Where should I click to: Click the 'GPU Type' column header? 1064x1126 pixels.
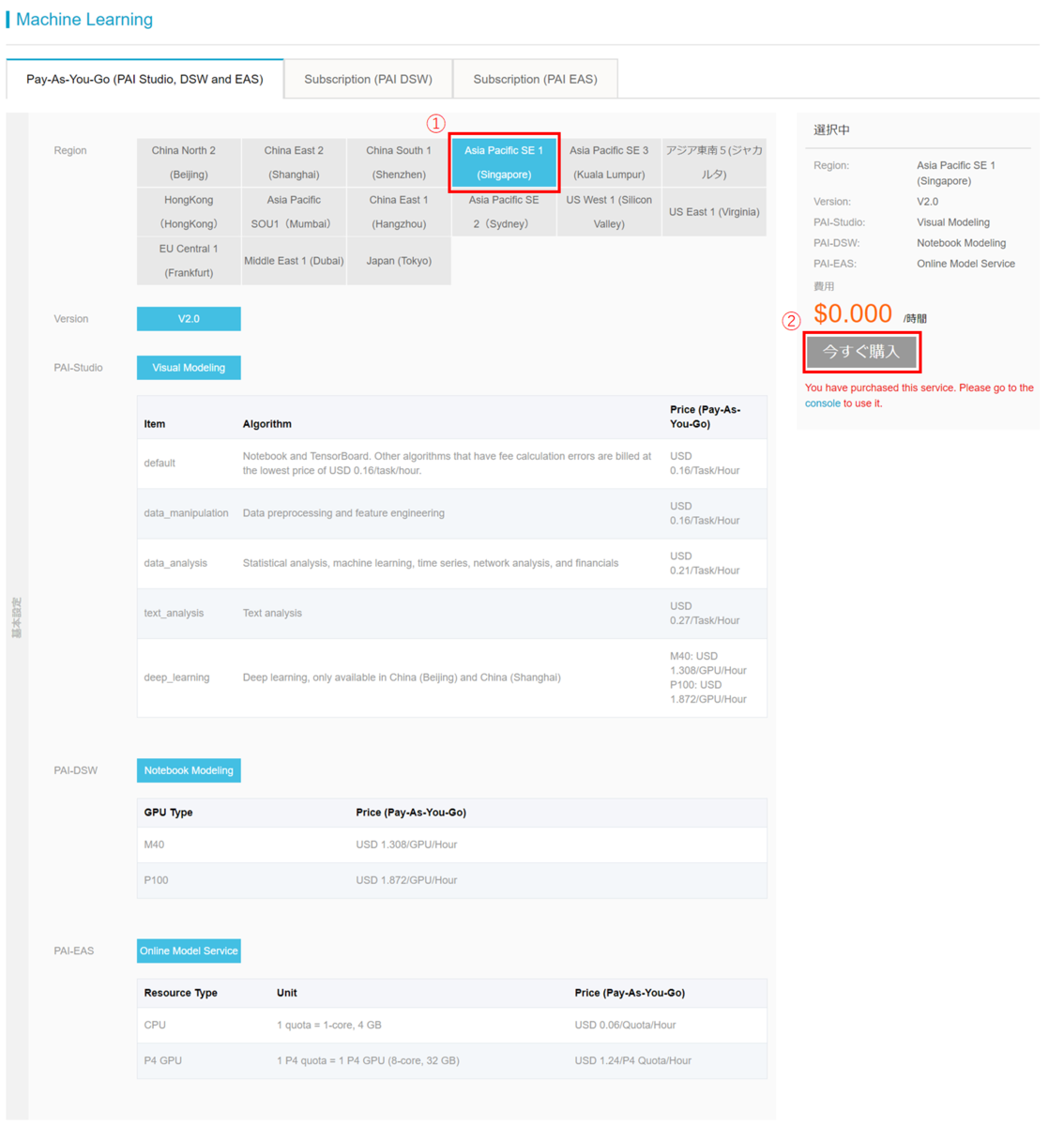pyautogui.click(x=168, y=813)
